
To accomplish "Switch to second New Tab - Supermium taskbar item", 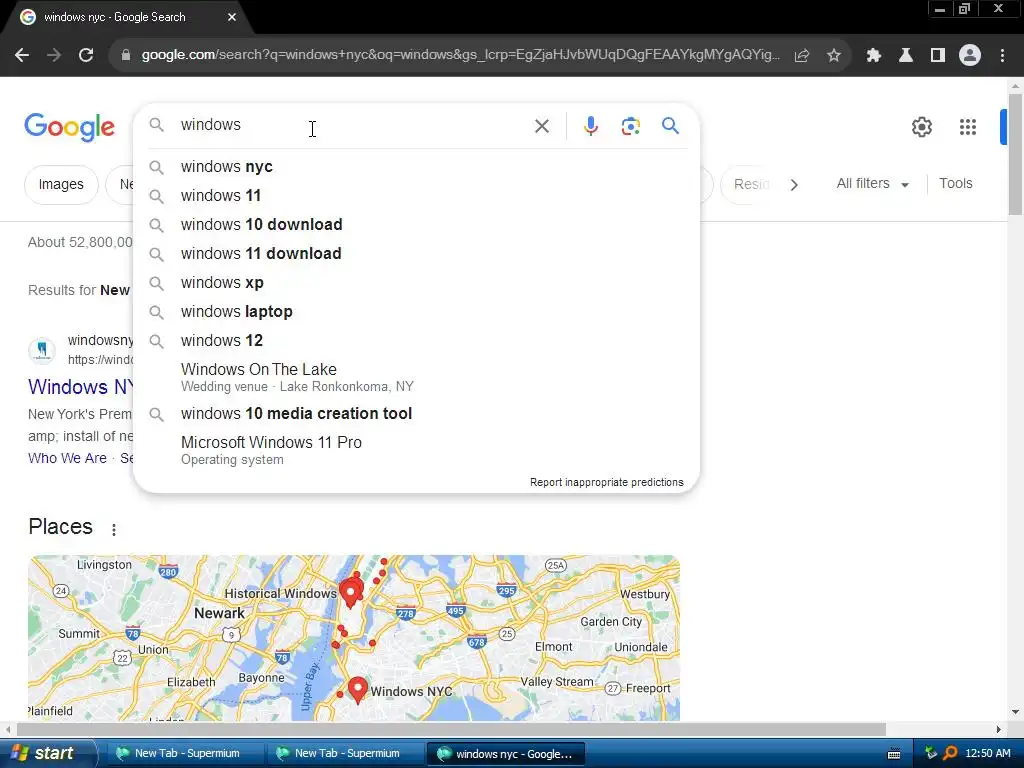I will pos(344,754).
